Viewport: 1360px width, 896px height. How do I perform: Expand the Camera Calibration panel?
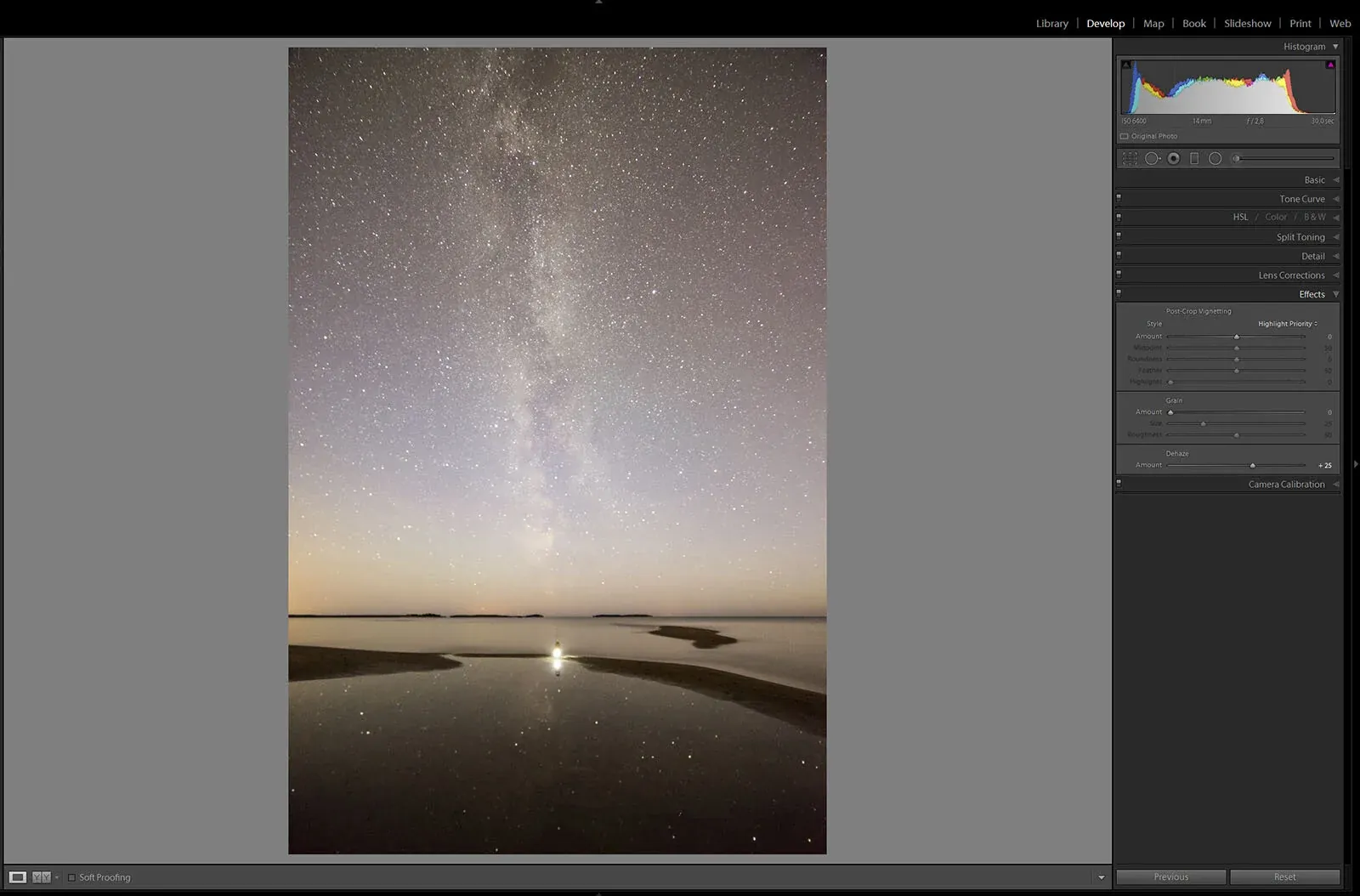point(1286,485)
